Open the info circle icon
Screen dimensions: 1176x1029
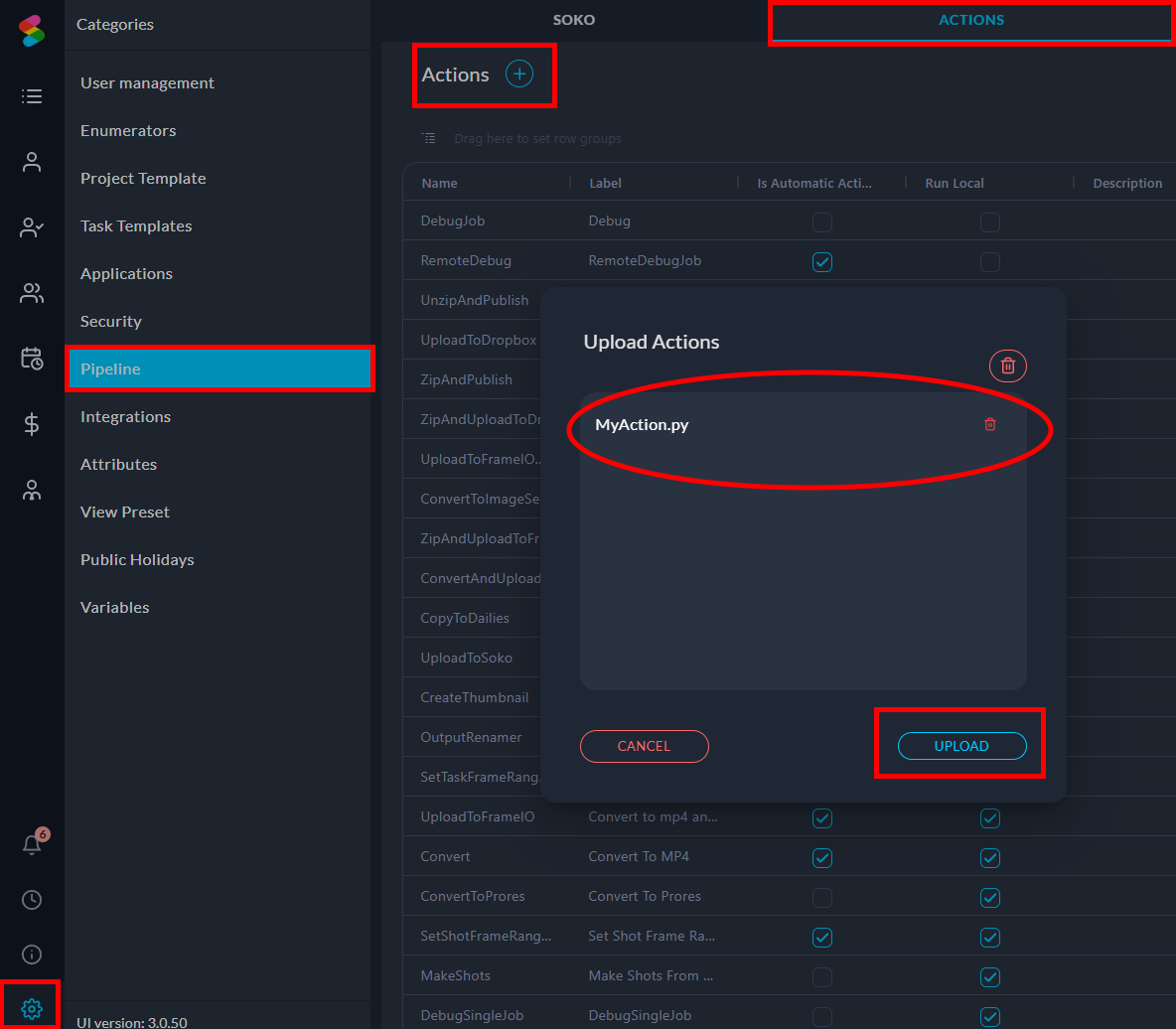(32, 954)
